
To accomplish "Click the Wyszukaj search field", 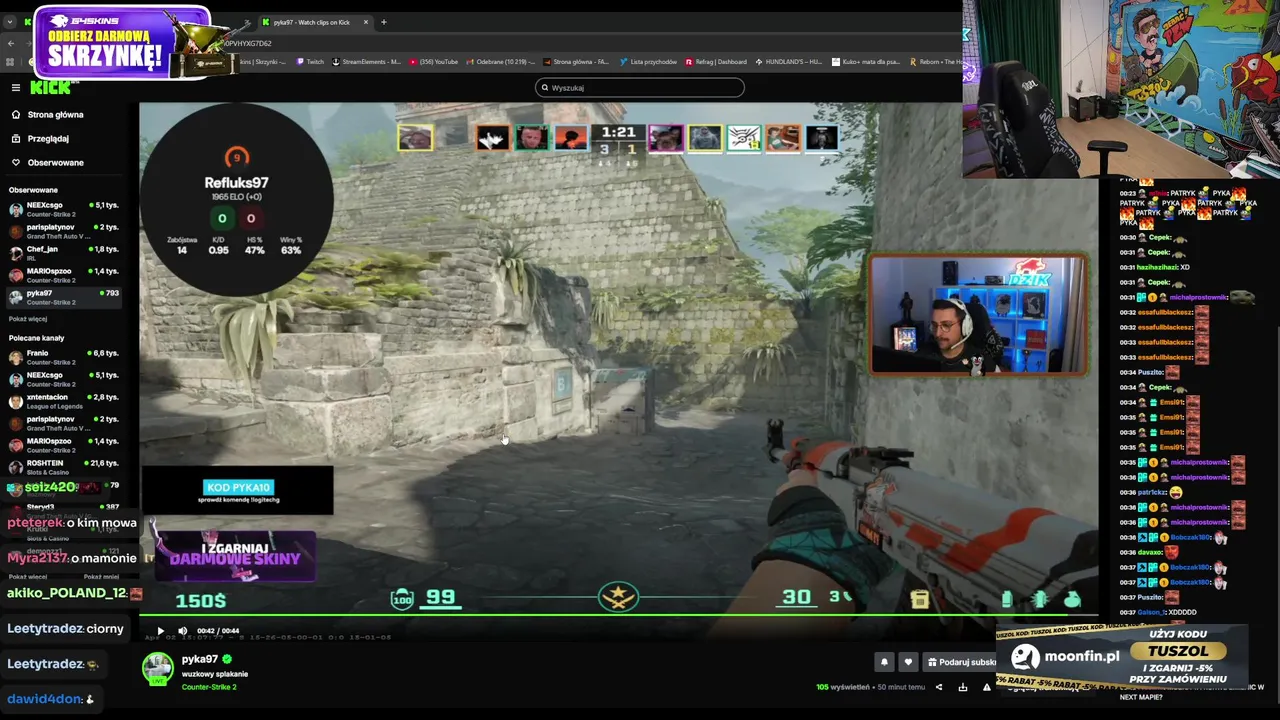I will pos(640,88).
